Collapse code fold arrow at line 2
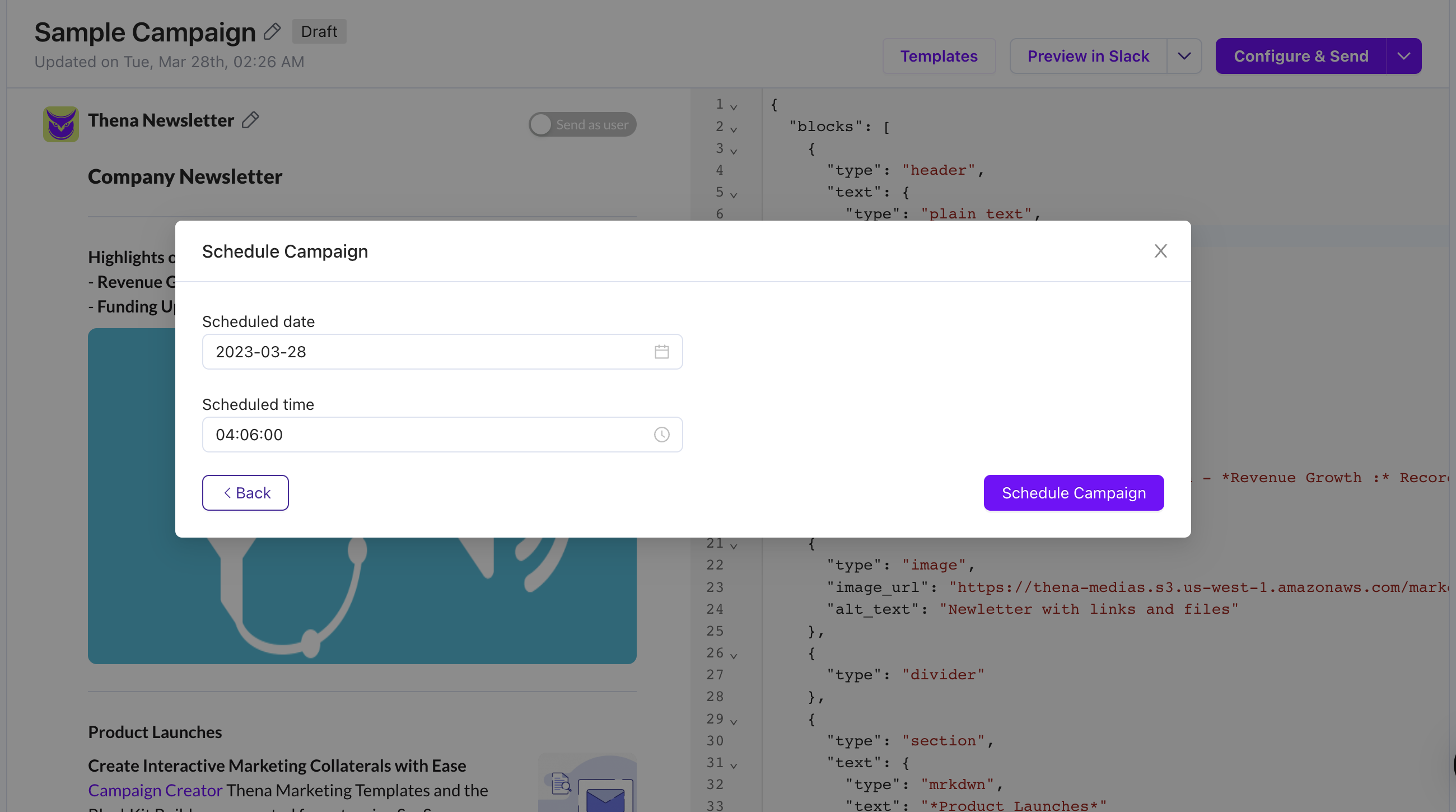The height and width of the screenshot is (812, 1456). pos(734,129)
